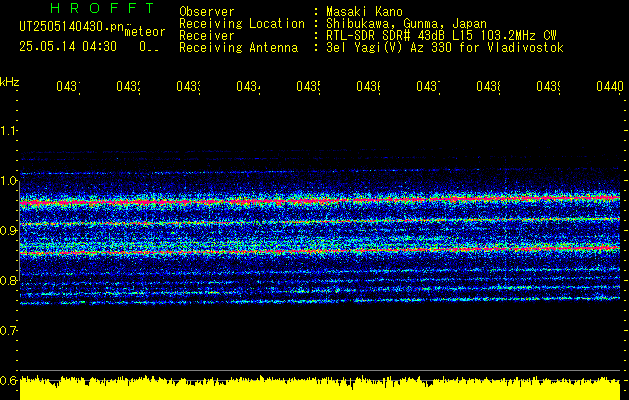Click the 1.0 kHz axis tick label

(8, 181)
